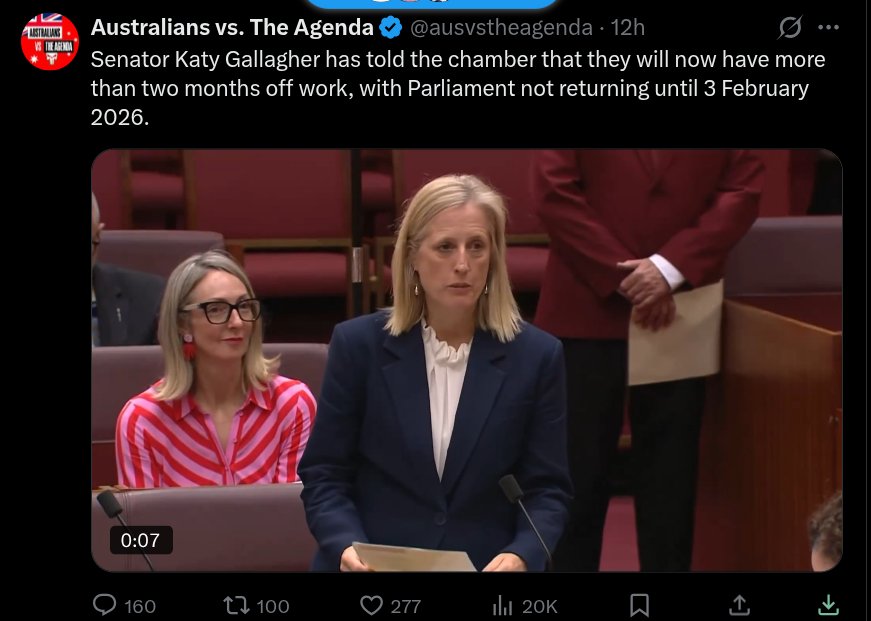Open the Australians vs. The Agenda profile avatar
The height and width of the screenshot is (621, 871).
pos(49,42)
